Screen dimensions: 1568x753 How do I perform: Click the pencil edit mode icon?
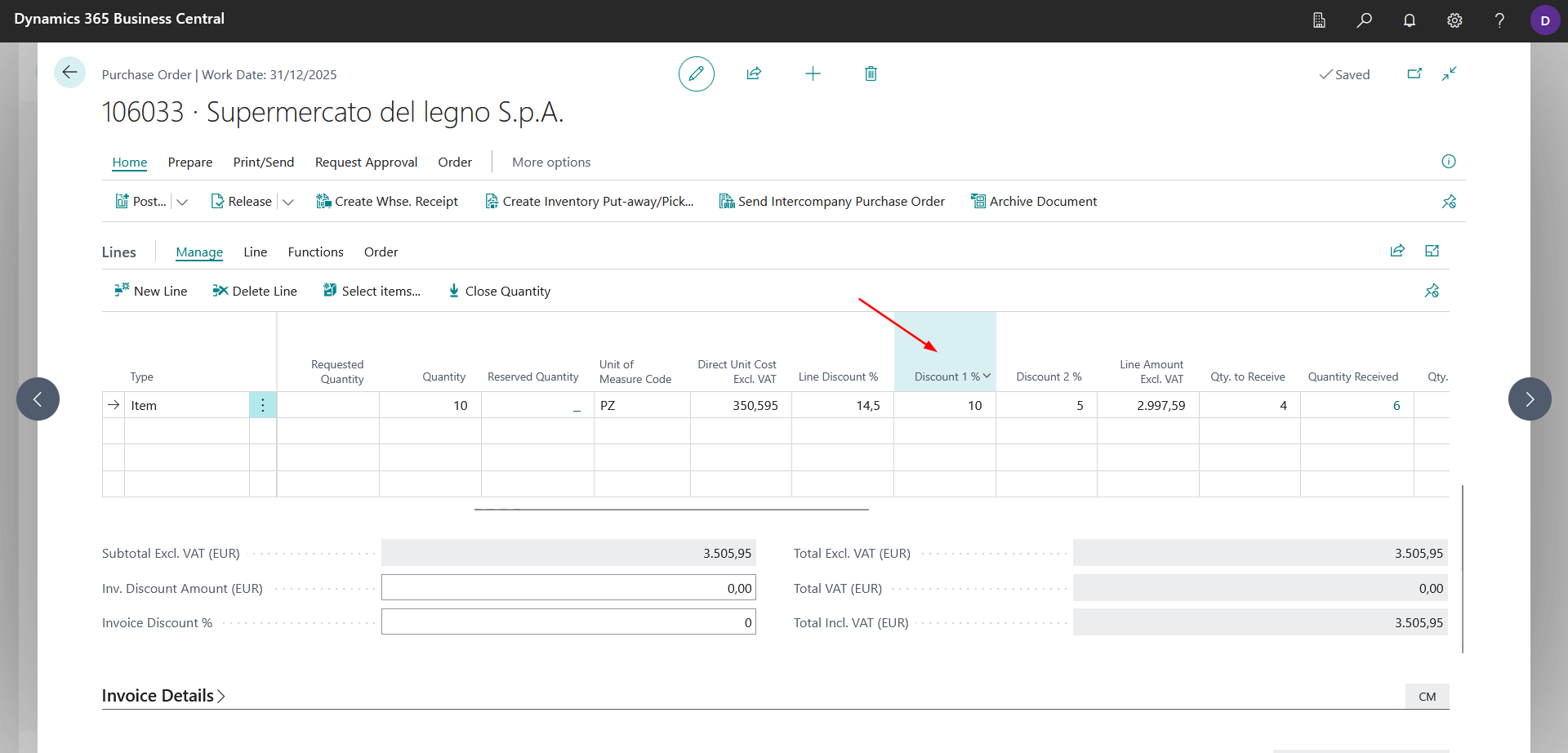(696, 74)
